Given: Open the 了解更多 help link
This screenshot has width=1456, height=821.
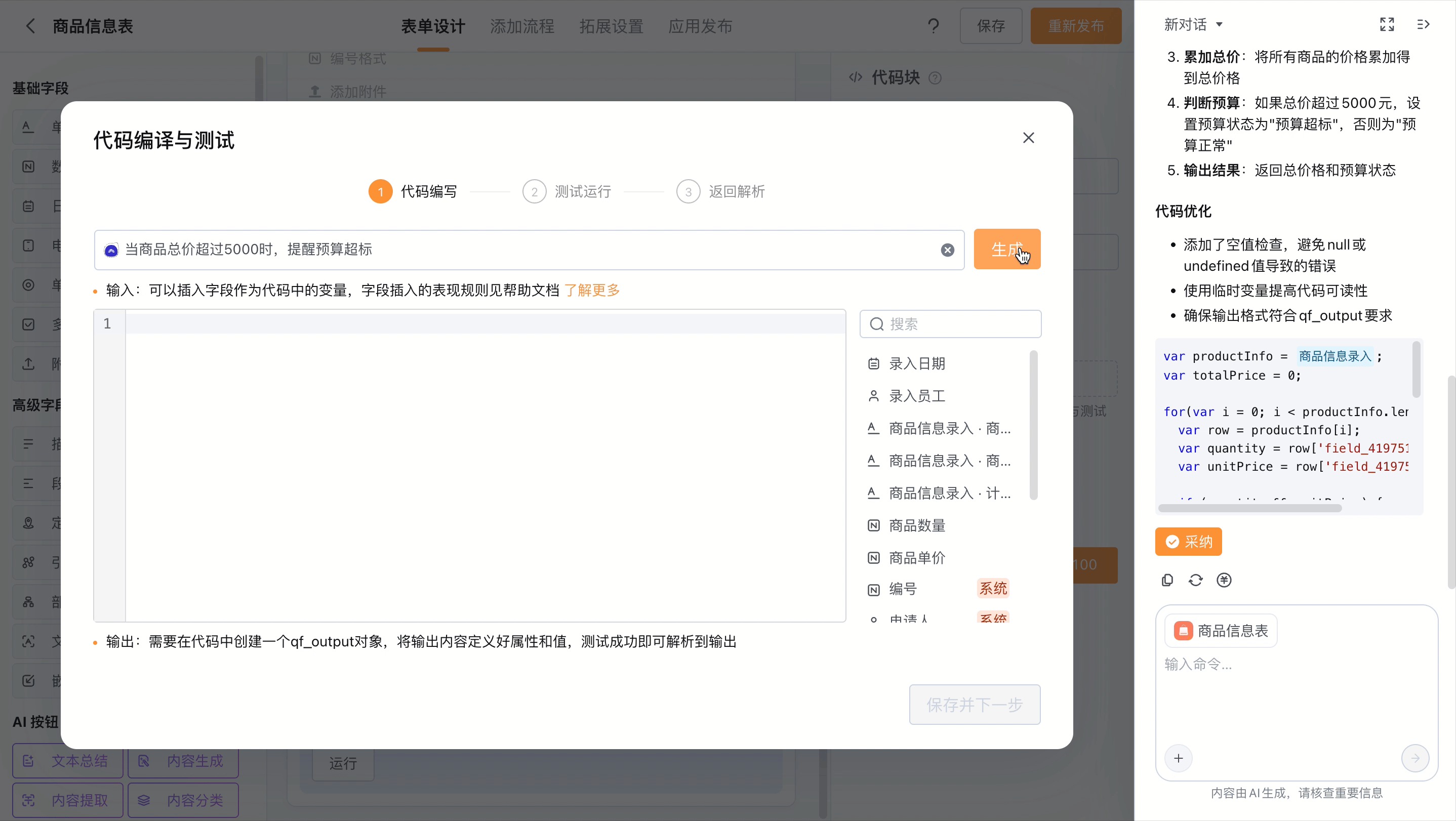Looking at the screenshot, I should [592, 291].
